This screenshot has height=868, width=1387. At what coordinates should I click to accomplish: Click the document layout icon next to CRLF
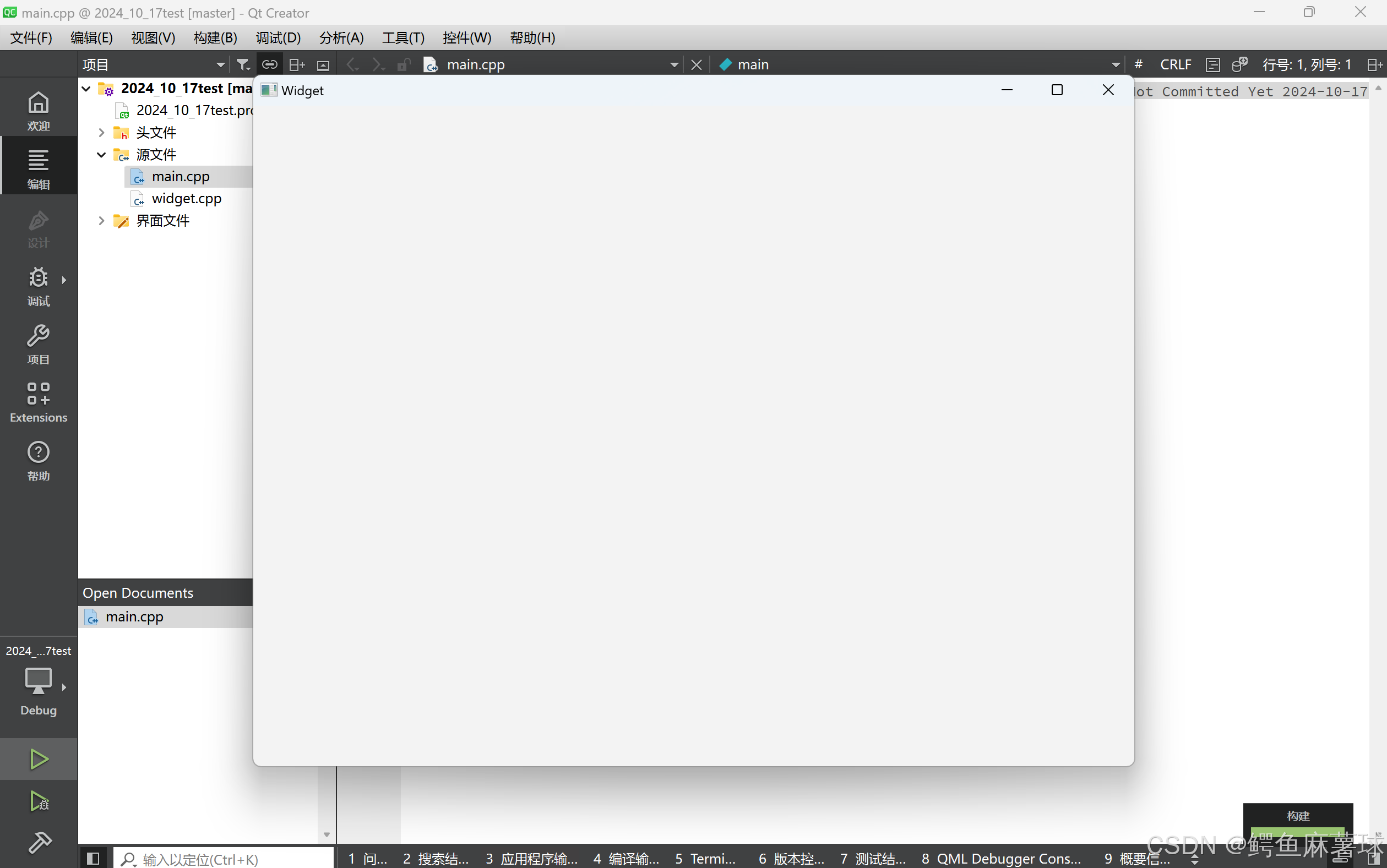[1212, 65]
